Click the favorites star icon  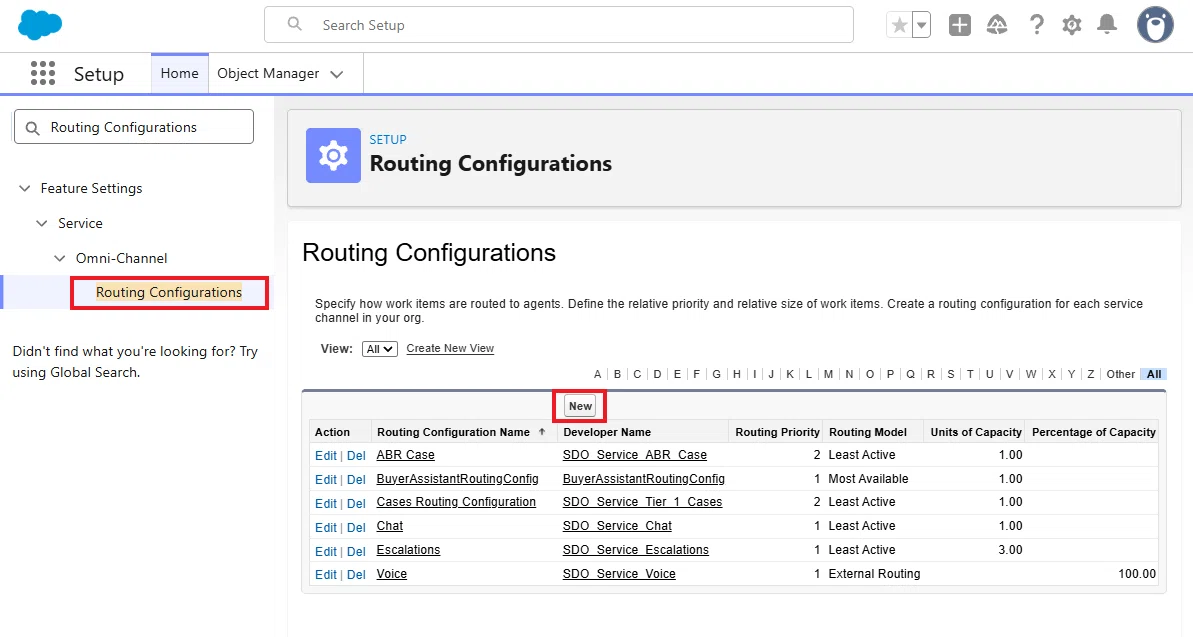click(x=899, y=25)
